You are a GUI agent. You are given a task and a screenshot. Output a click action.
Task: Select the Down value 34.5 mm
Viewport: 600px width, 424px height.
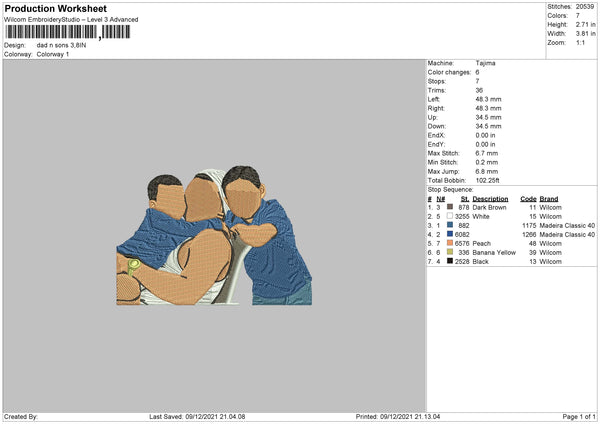[488, 126]
